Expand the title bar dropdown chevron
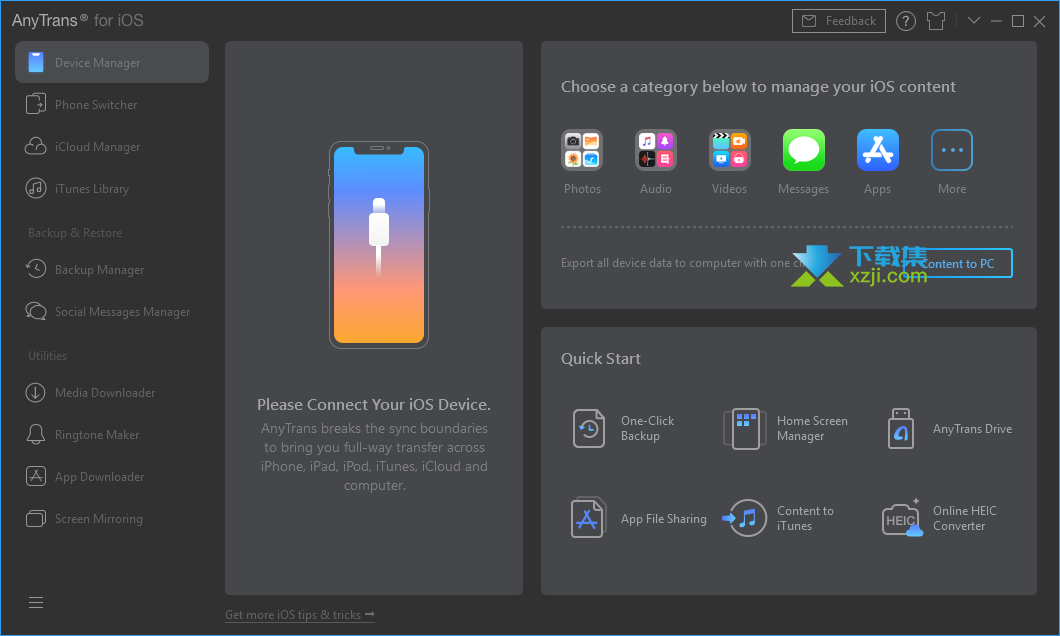This screenshot has width=1060, height=636. (x=973, y=20)
